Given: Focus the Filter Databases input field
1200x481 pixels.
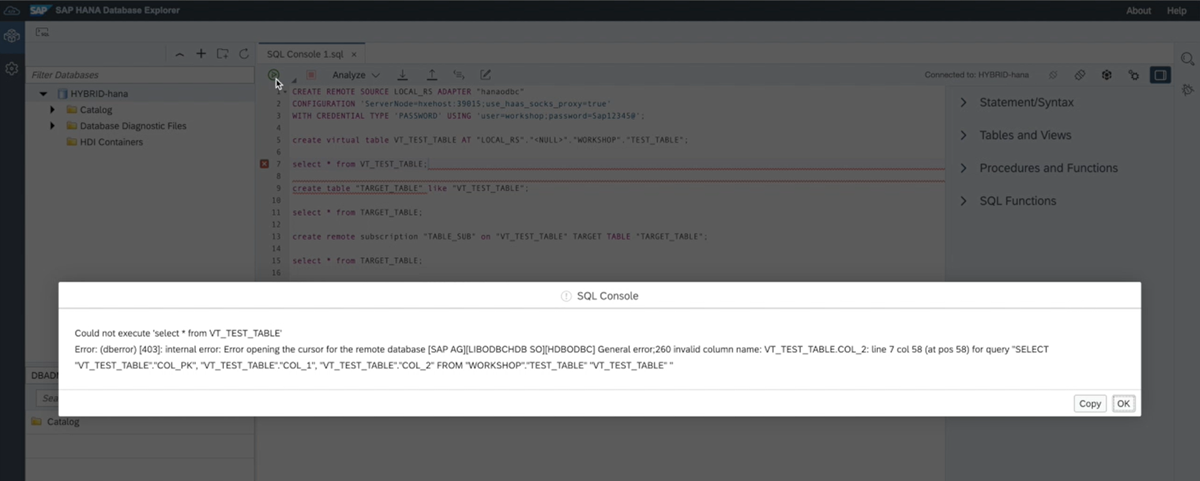Looking at the screenshot, I should point(138,75).
